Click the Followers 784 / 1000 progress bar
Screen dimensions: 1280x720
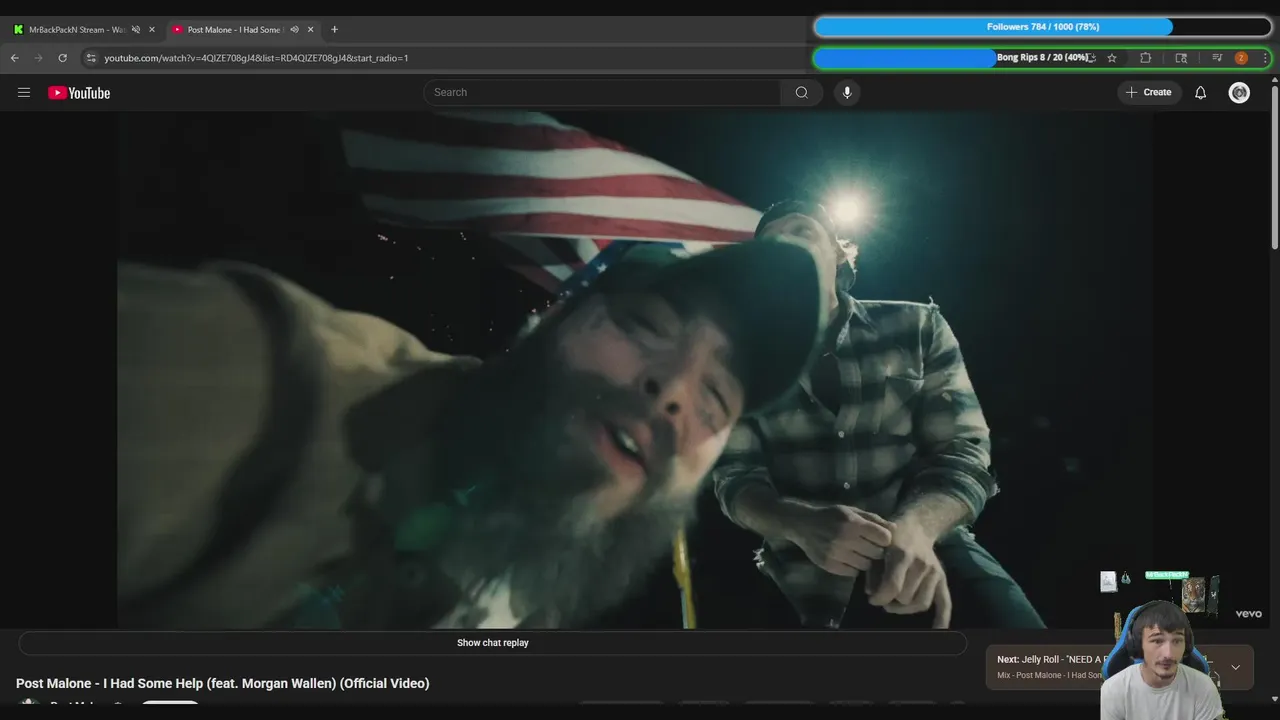tap(1043, 27)
